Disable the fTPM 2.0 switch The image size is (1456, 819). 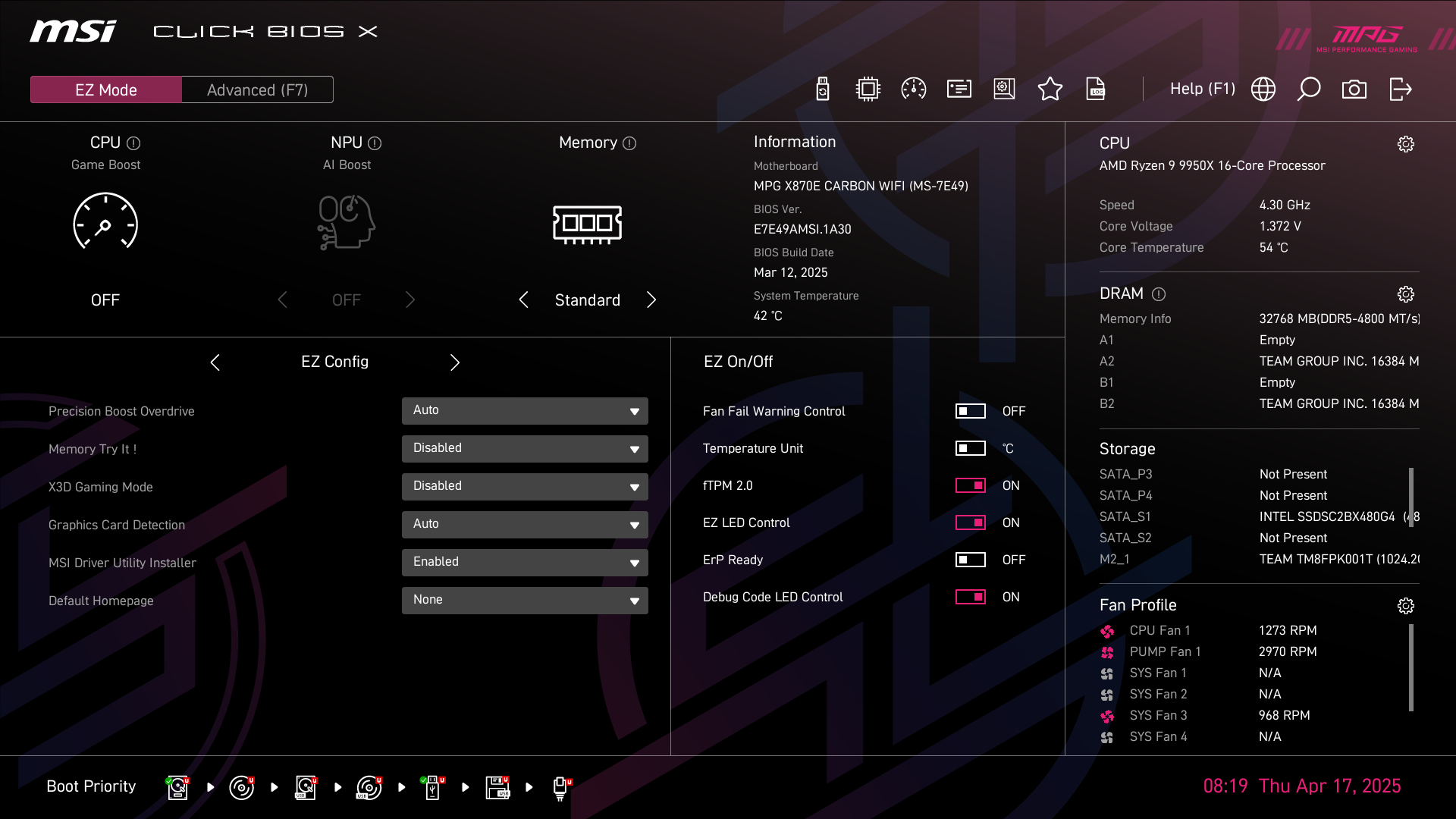point(970,485)
